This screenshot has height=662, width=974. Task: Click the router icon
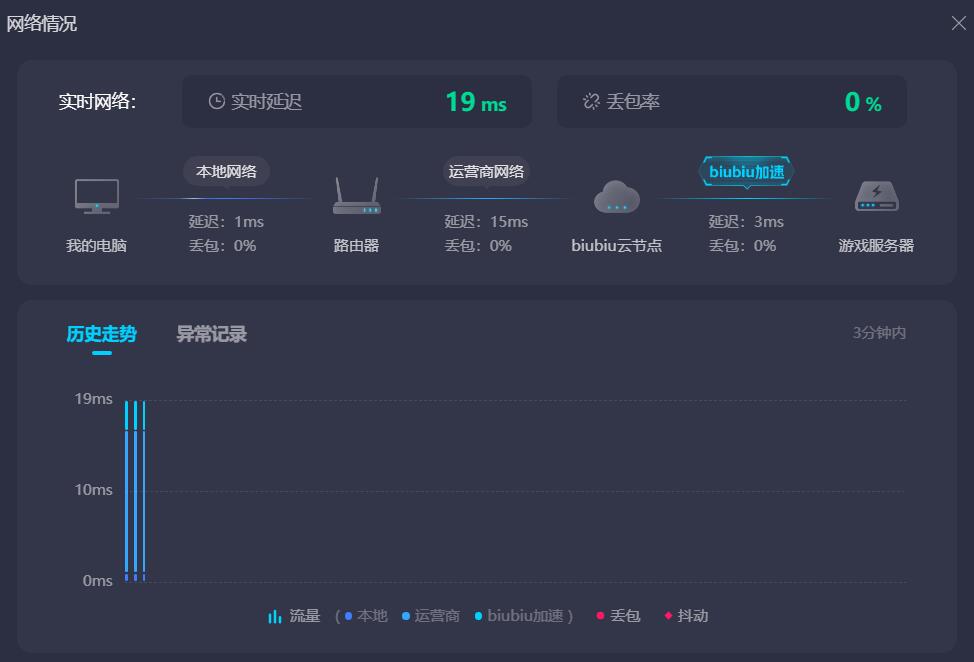(356, 196)
